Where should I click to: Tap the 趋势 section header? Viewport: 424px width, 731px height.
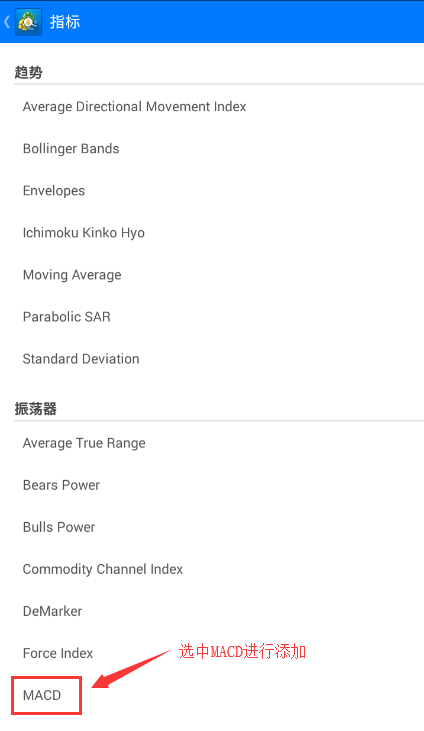(x=28, y=72)
